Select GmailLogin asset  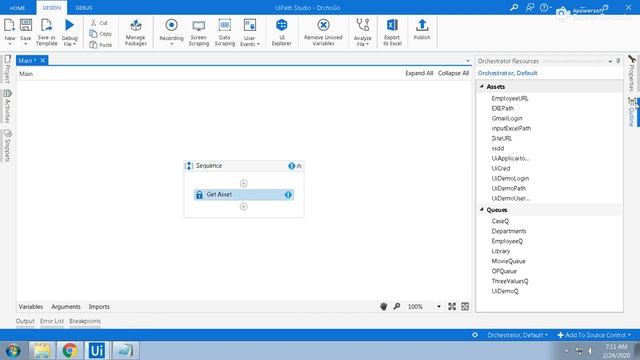(x=507, y=118)
